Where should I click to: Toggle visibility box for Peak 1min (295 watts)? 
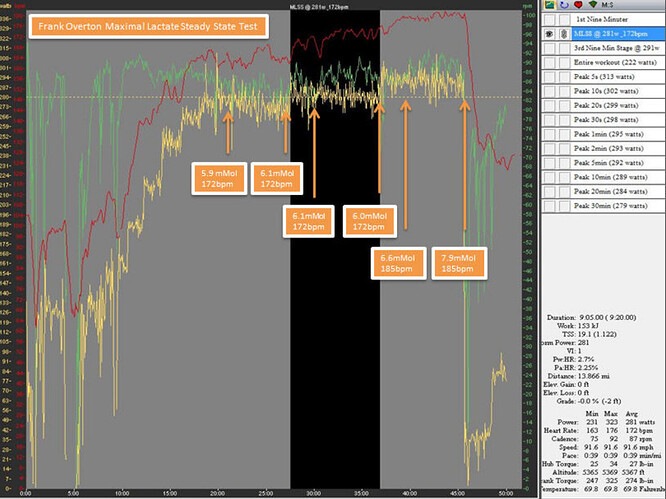[x=549, y=134]
